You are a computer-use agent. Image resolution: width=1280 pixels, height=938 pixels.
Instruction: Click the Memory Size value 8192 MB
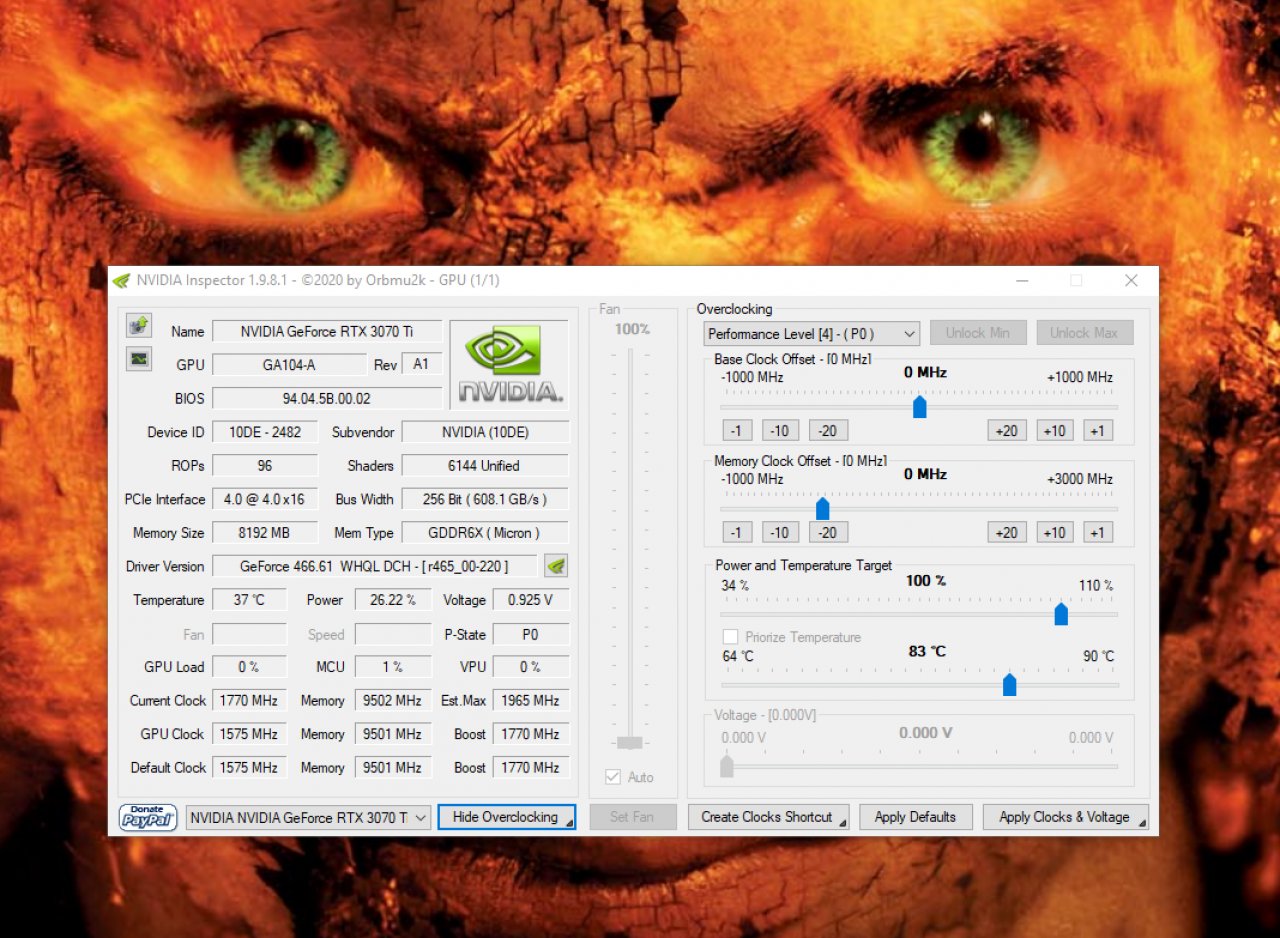(265, 533)
